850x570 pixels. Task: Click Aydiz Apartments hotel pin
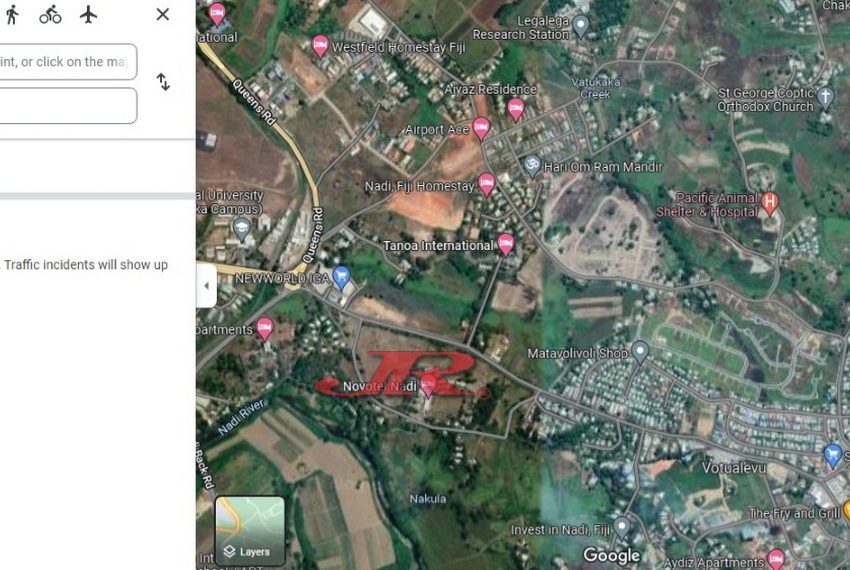(x=776, y=559)
